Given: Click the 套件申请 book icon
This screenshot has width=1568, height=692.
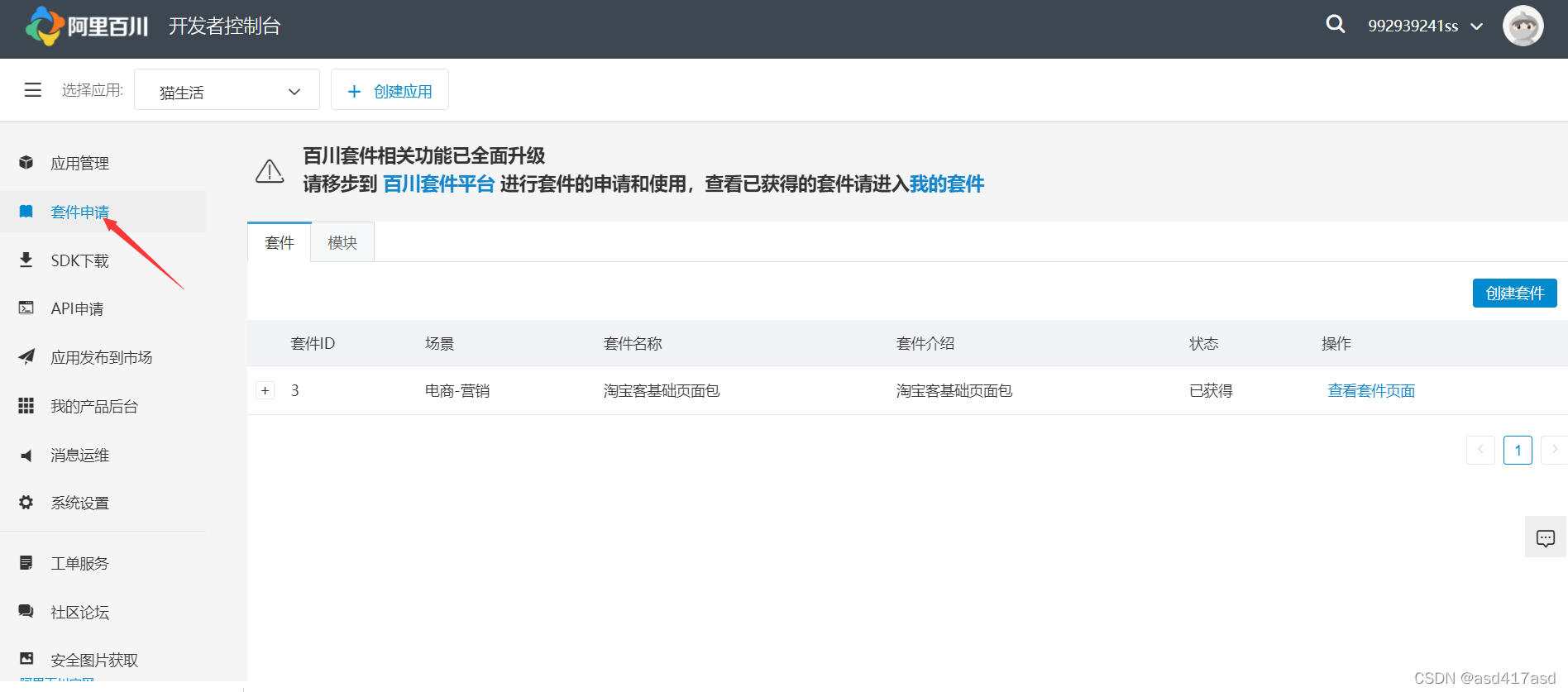Looking at the screenshot, I should (x=26, y=212).
